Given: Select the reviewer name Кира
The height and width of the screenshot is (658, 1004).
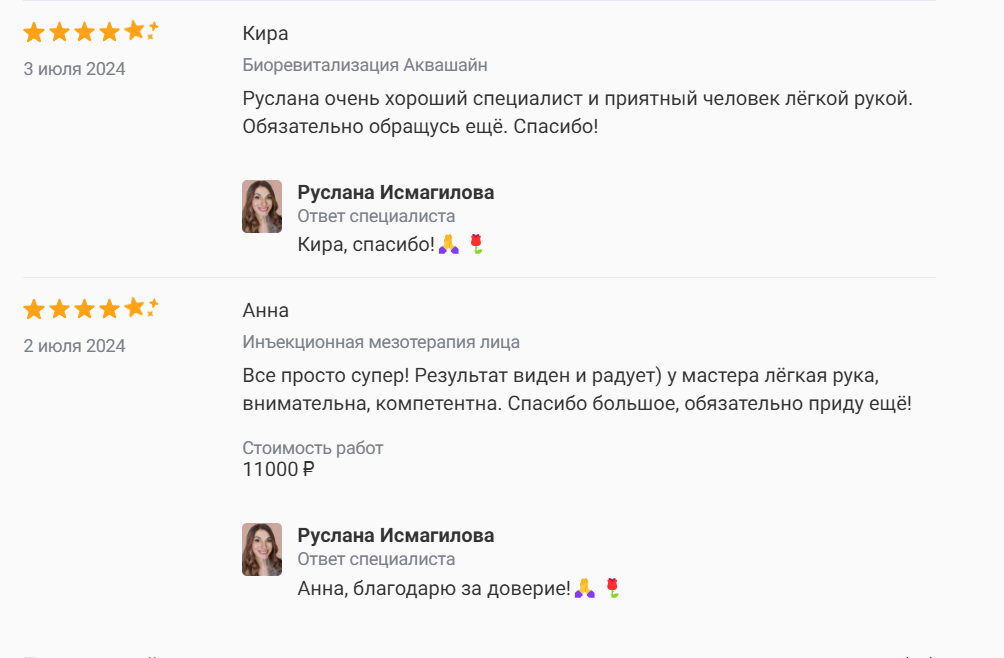Looking at the screenshot, I should (x=265, y=34).
